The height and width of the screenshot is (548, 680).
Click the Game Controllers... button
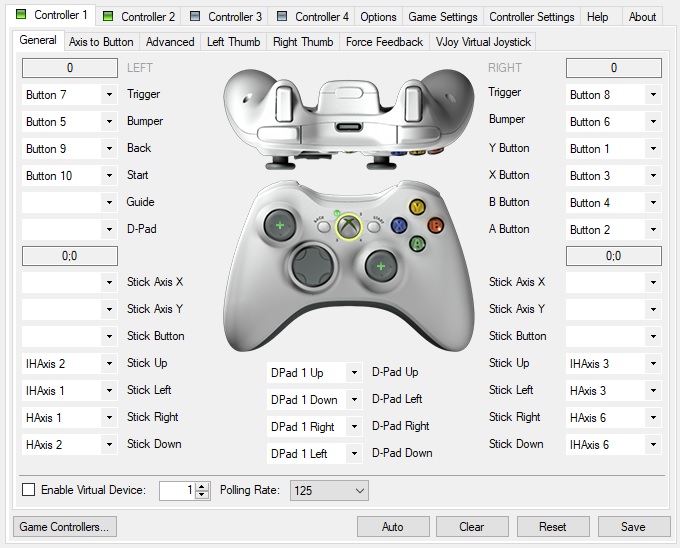pyautogui.click(x=65, y=526)
